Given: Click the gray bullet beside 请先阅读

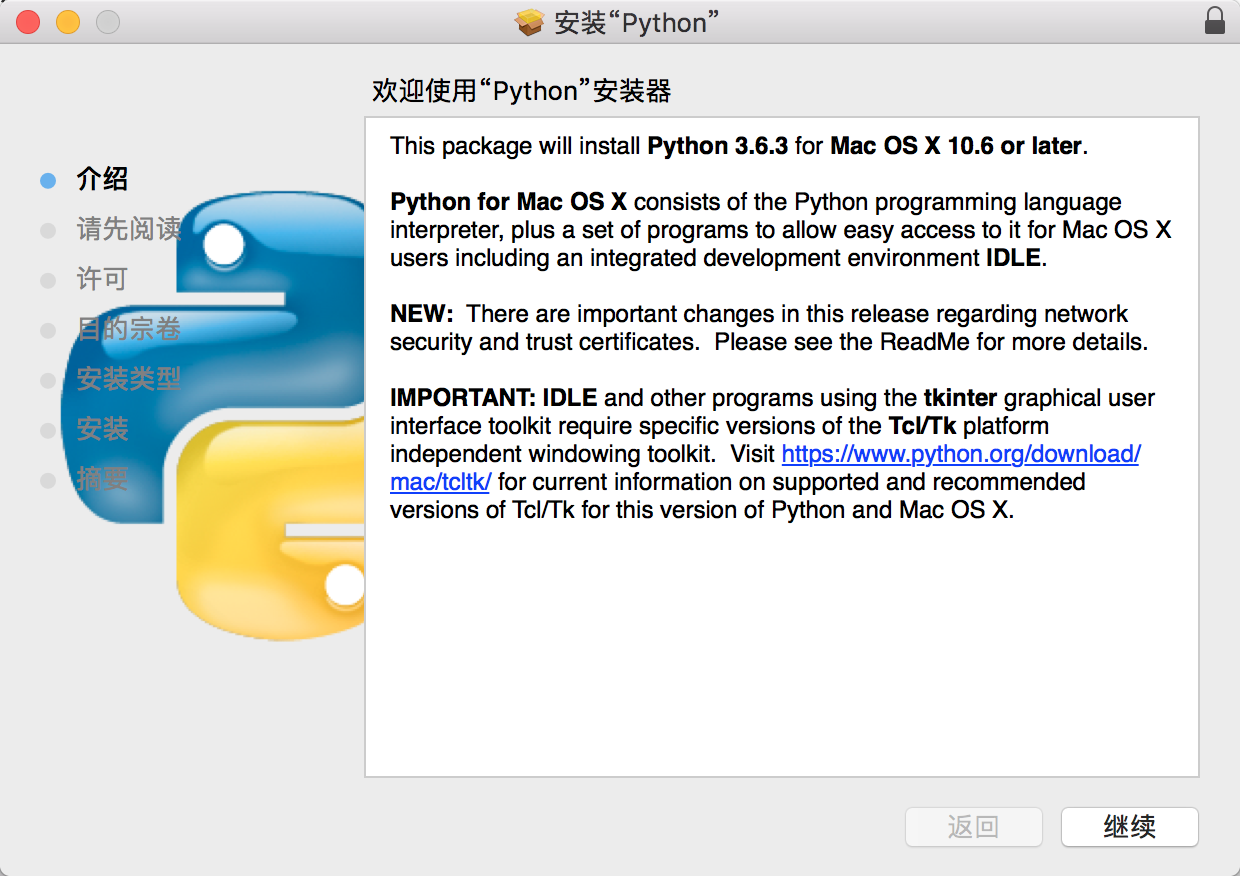Looking at the screenshot, I should point(48,230).
